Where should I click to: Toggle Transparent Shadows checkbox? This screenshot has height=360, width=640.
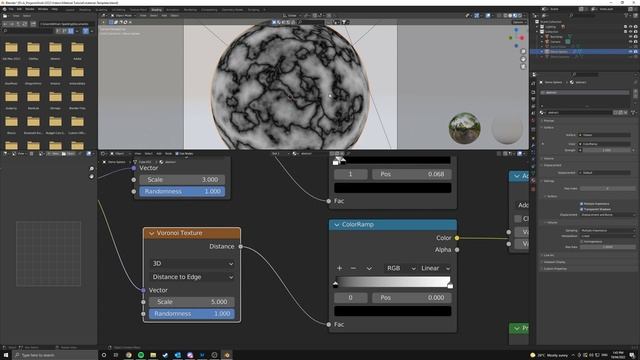coord(582,209)
